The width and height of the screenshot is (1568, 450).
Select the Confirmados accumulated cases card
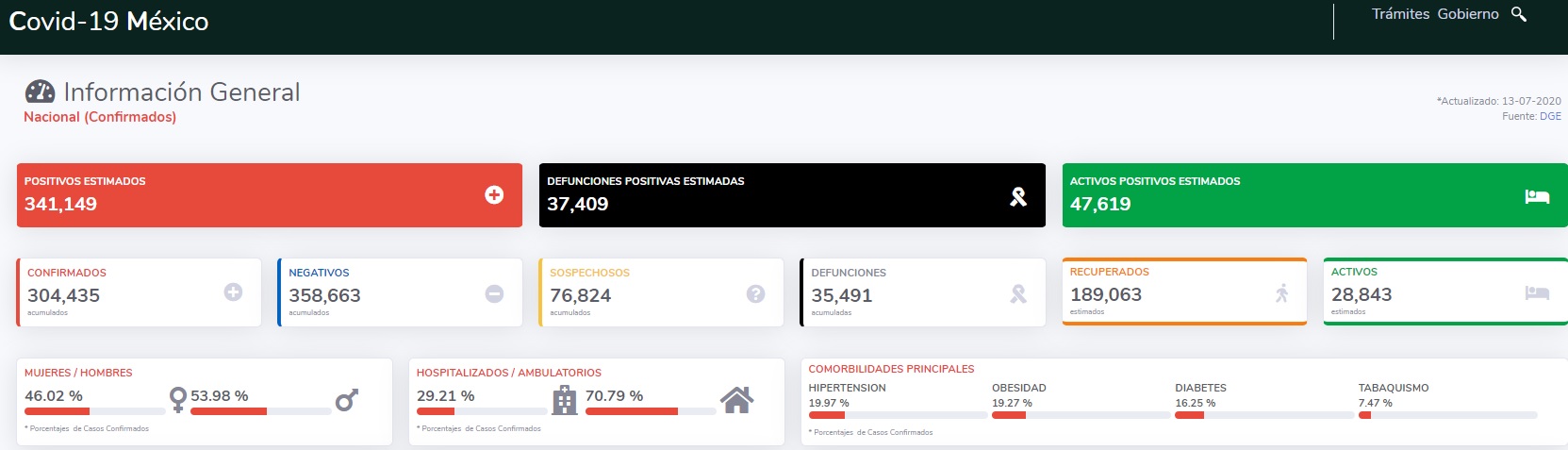tap(139, 292)
